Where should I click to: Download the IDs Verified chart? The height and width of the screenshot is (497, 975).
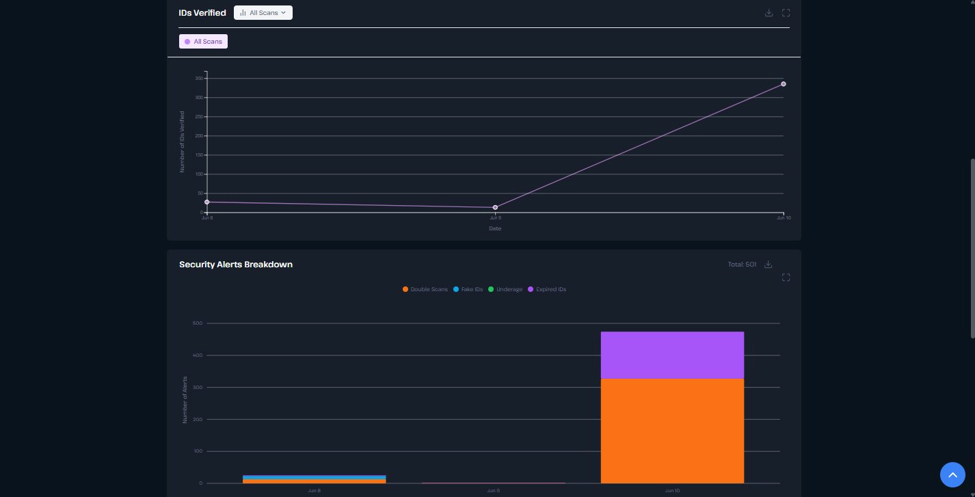(769, 13)
